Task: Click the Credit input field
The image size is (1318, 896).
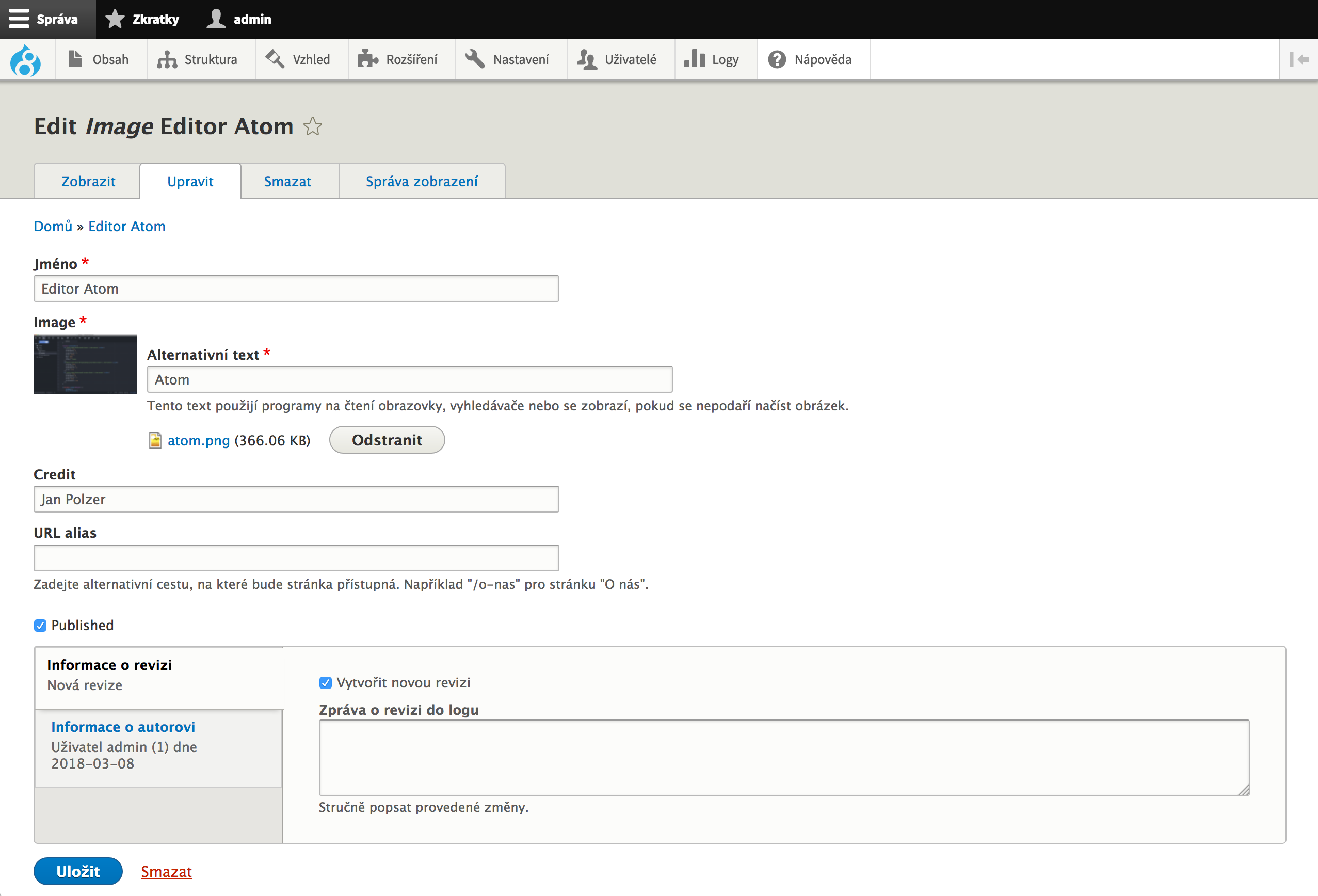Action: [x=296, y=499]
